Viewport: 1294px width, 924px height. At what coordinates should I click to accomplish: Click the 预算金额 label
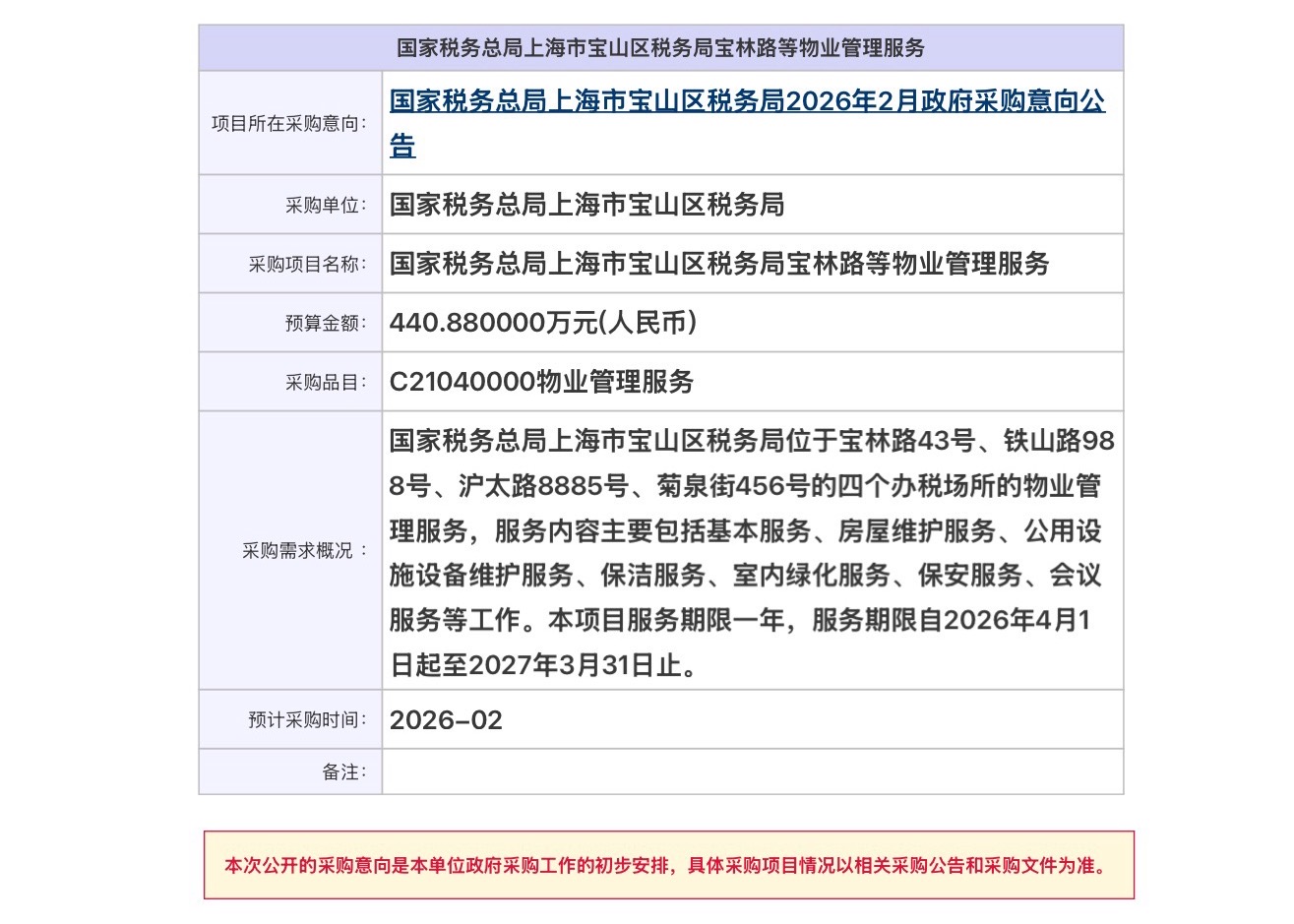pos(326,324)
